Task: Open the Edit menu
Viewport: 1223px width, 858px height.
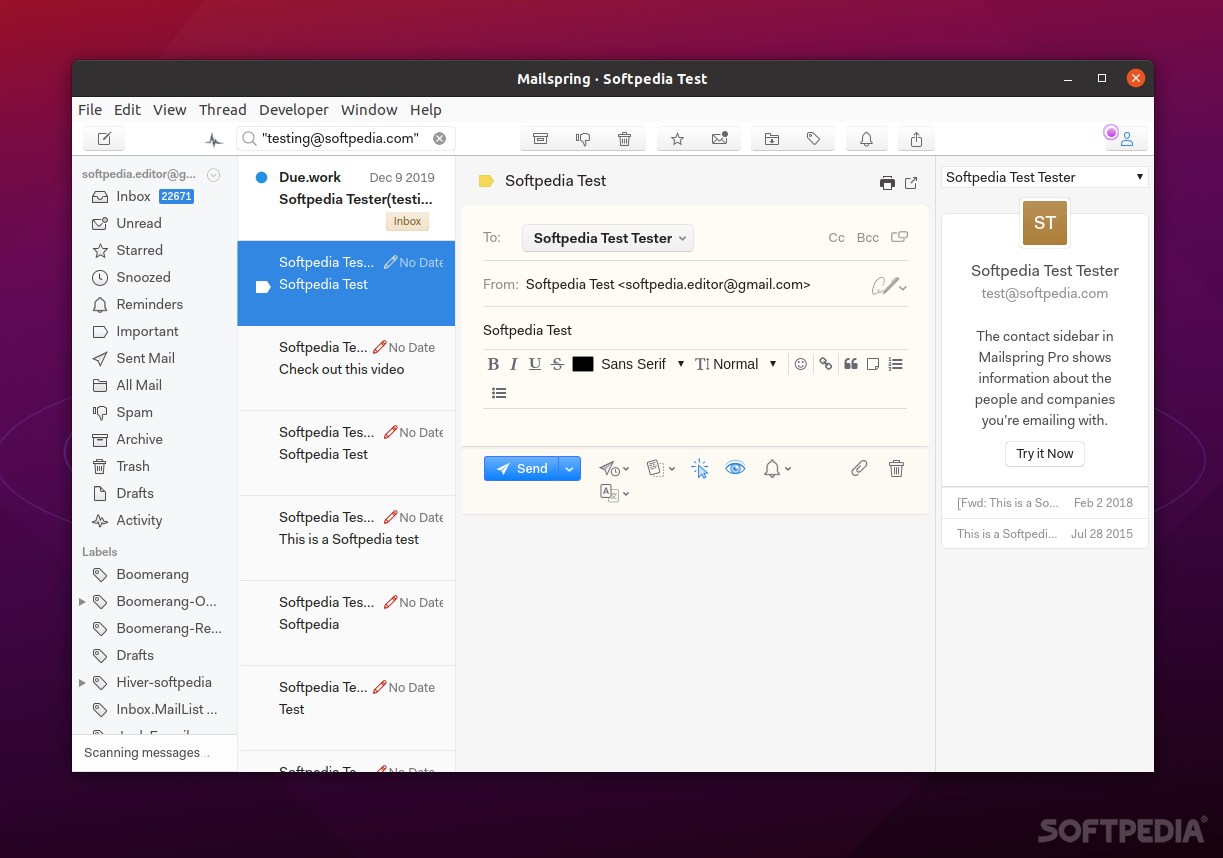Action: (x=127, y=110)
